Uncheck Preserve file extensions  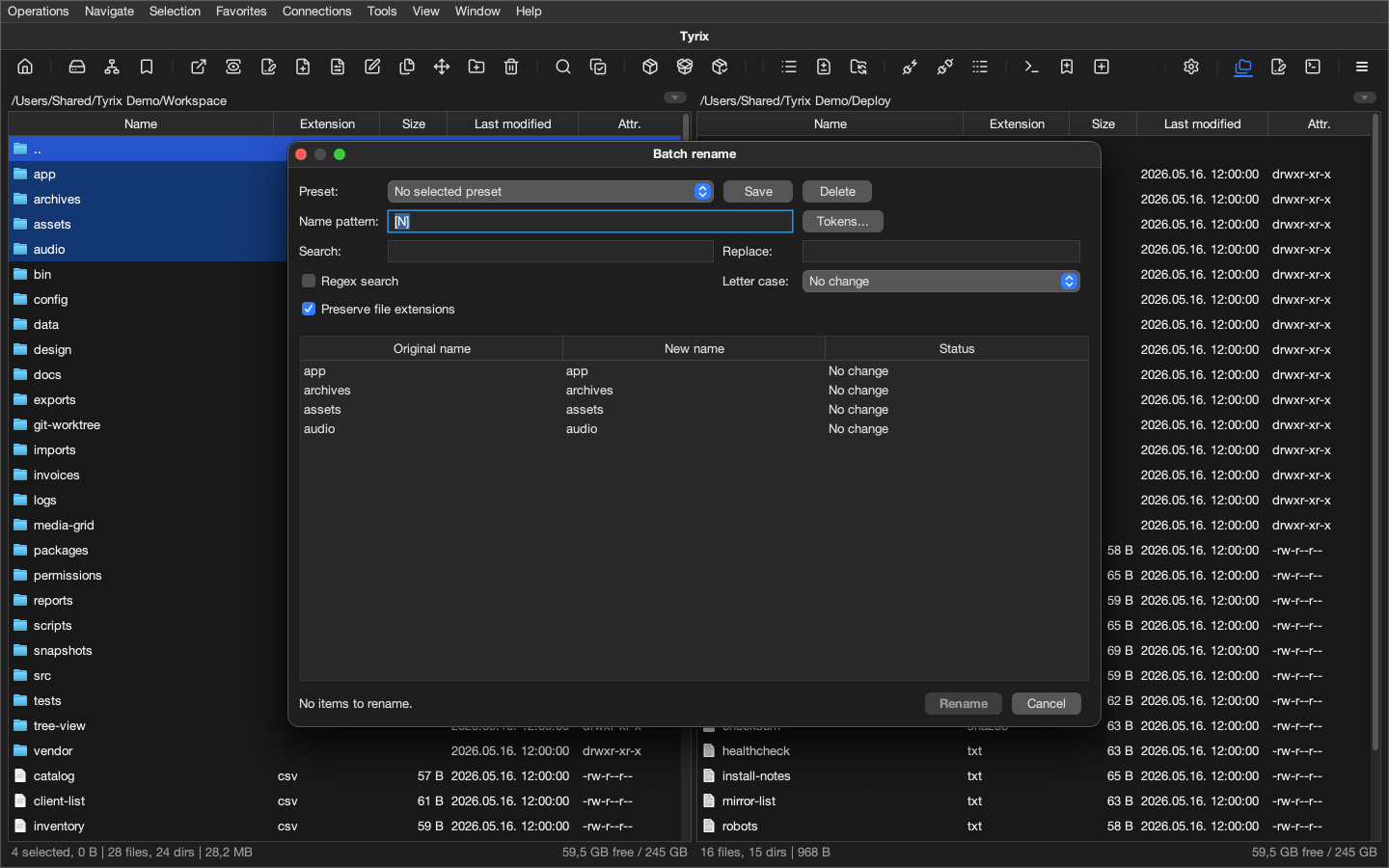tap(309, 309)
